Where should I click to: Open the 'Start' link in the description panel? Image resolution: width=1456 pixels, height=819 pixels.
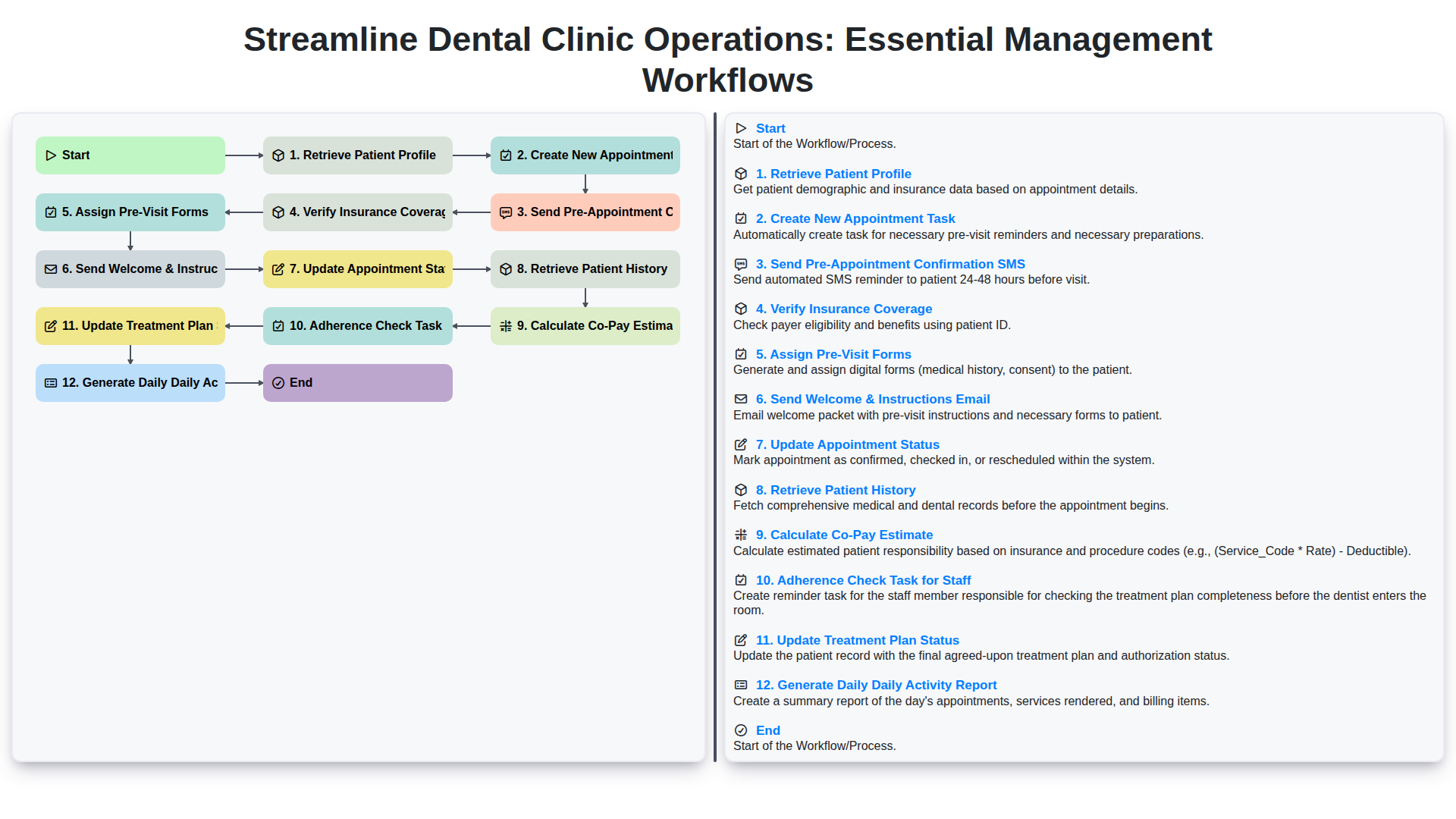770,128
